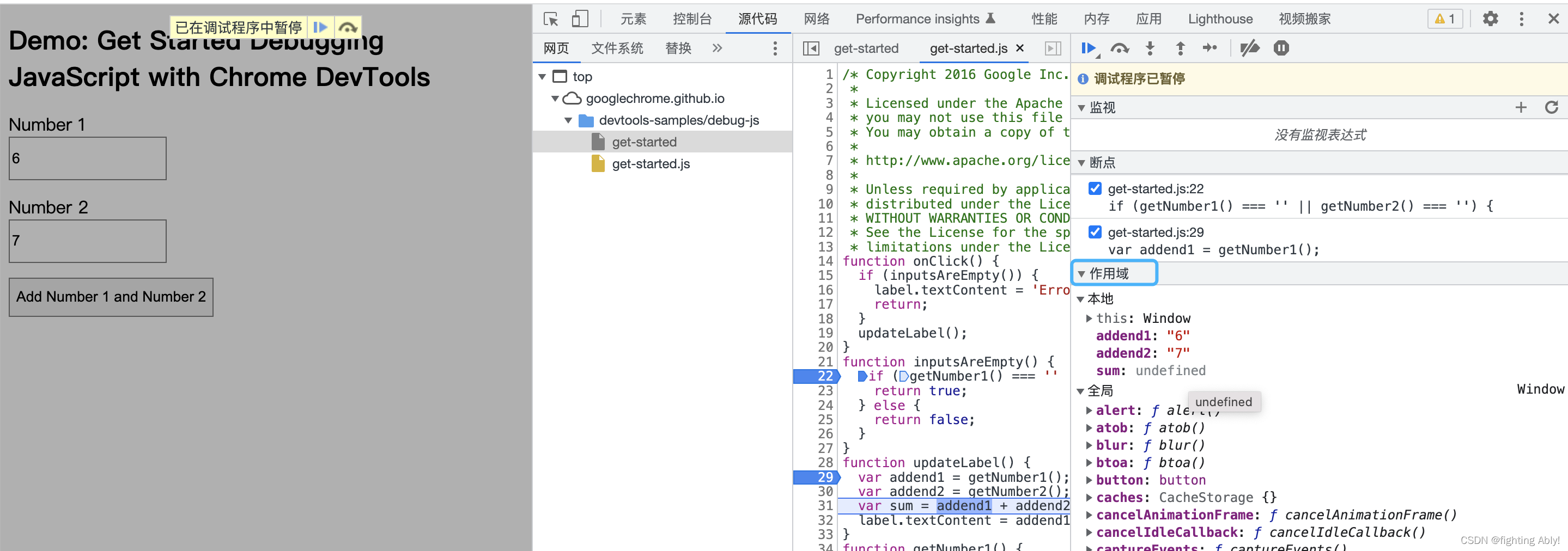1568x551 pixels.
Task: Refresh watch expressions
Action: pyautogui.click(x=1551, y=108)
